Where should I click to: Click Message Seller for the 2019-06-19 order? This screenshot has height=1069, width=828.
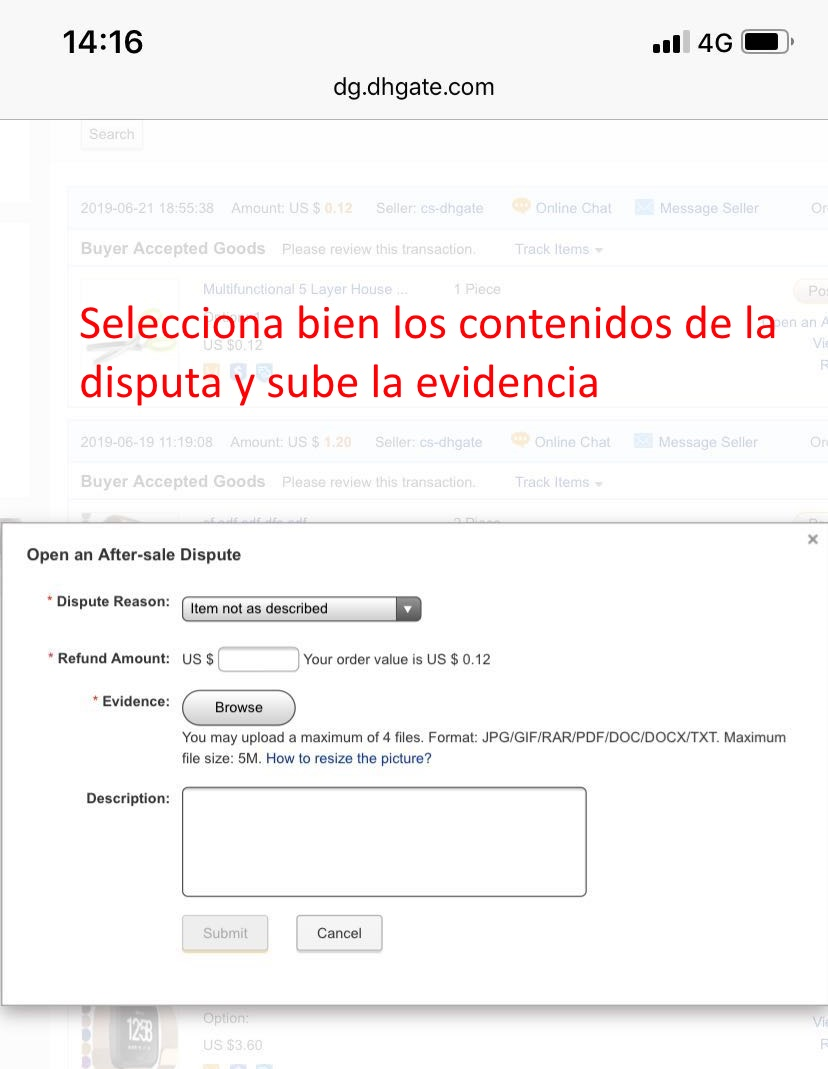point(707,442)
